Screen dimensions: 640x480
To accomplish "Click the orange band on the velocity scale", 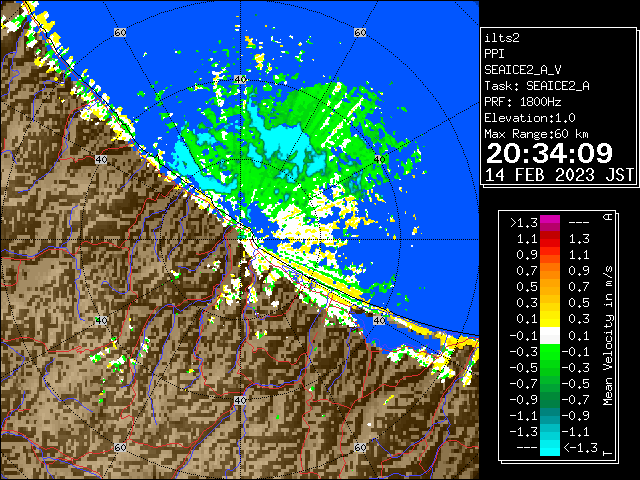I will [550, 271].
